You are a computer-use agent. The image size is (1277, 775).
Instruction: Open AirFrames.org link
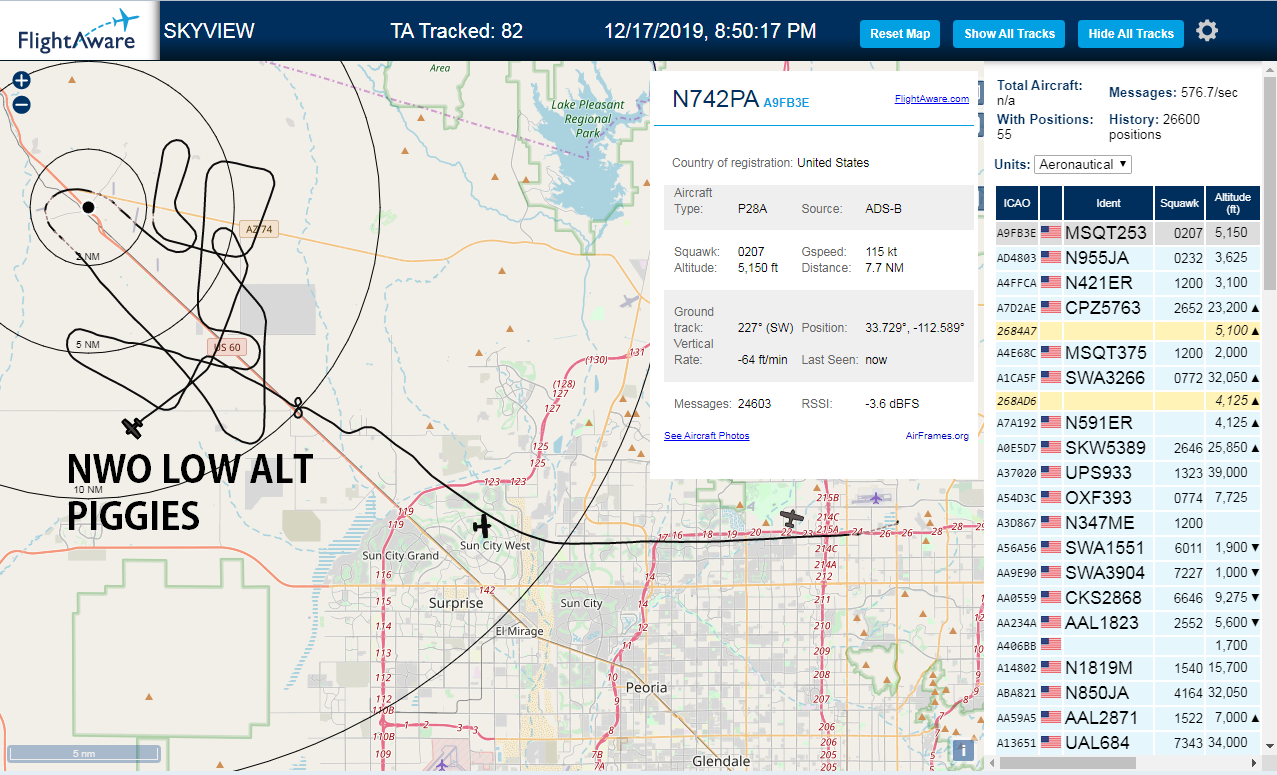(x=937, y=436)
